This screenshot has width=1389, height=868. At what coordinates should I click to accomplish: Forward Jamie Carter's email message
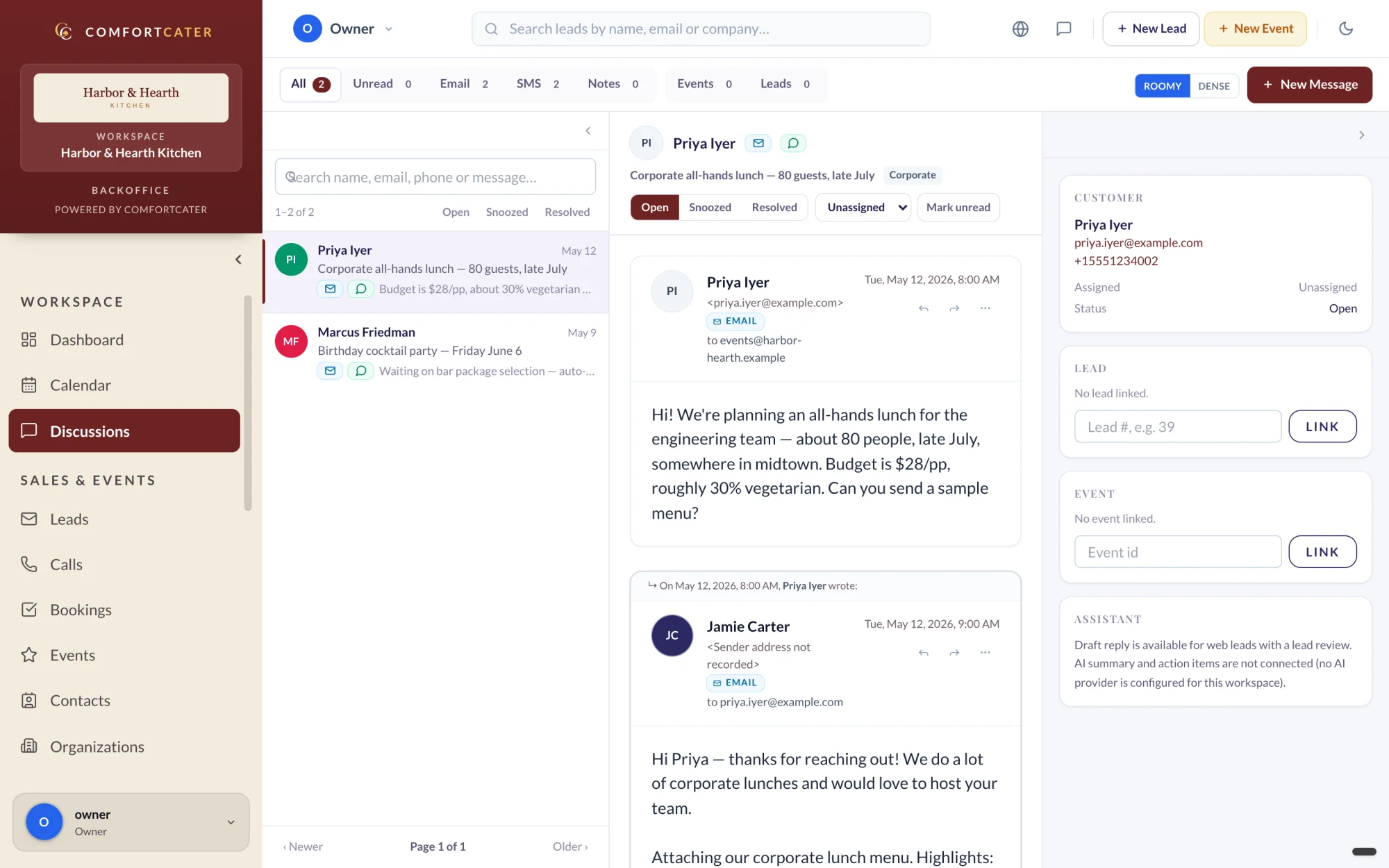point(954,653)
